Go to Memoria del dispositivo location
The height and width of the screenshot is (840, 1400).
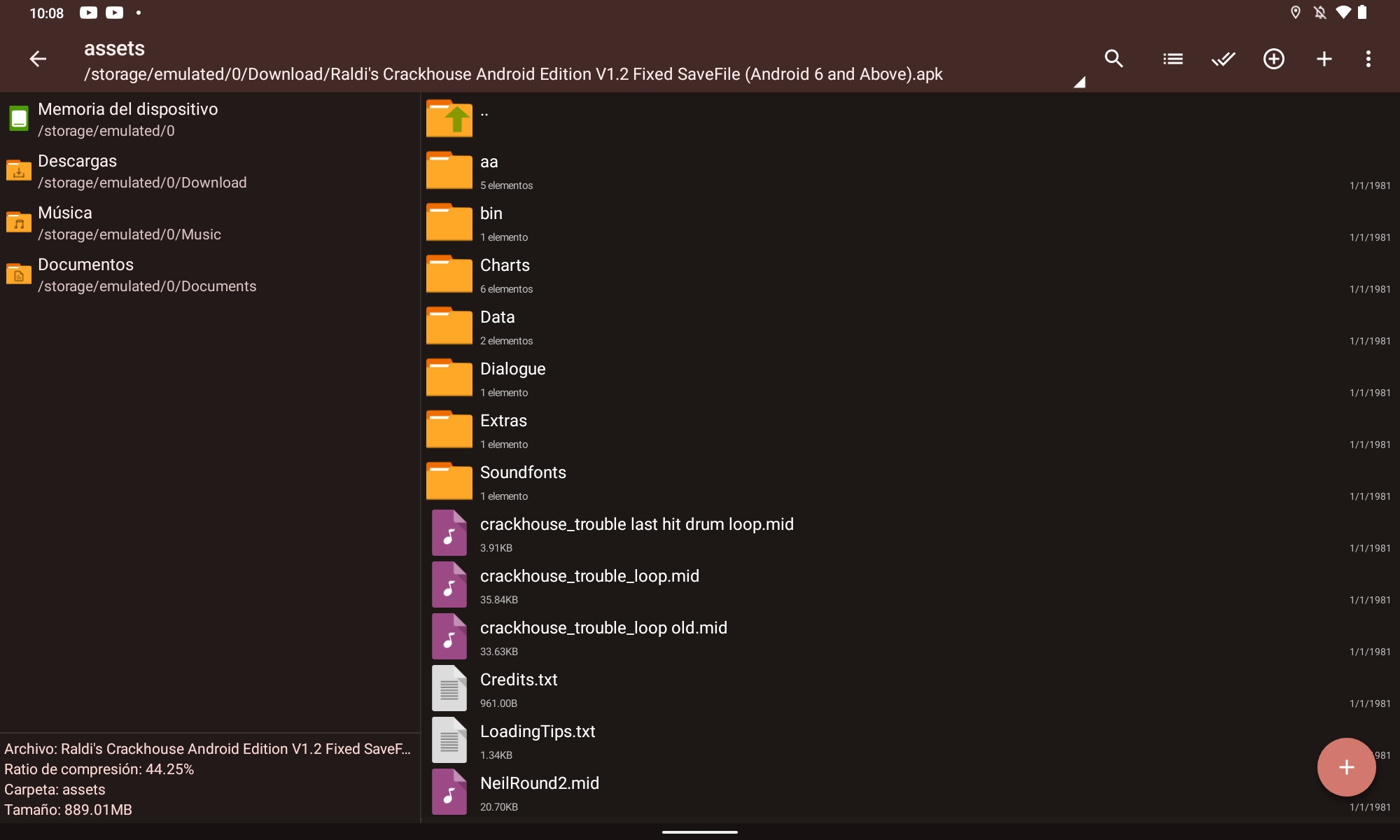click(210, 119)
